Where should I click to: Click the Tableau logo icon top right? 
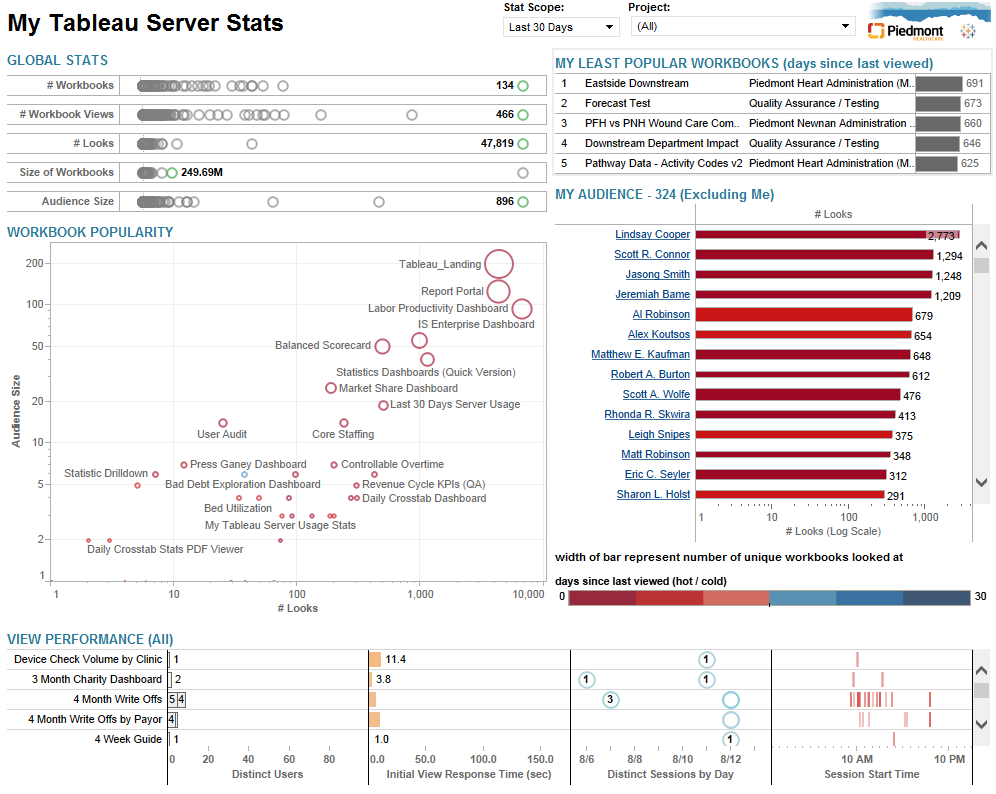(967, 31)
